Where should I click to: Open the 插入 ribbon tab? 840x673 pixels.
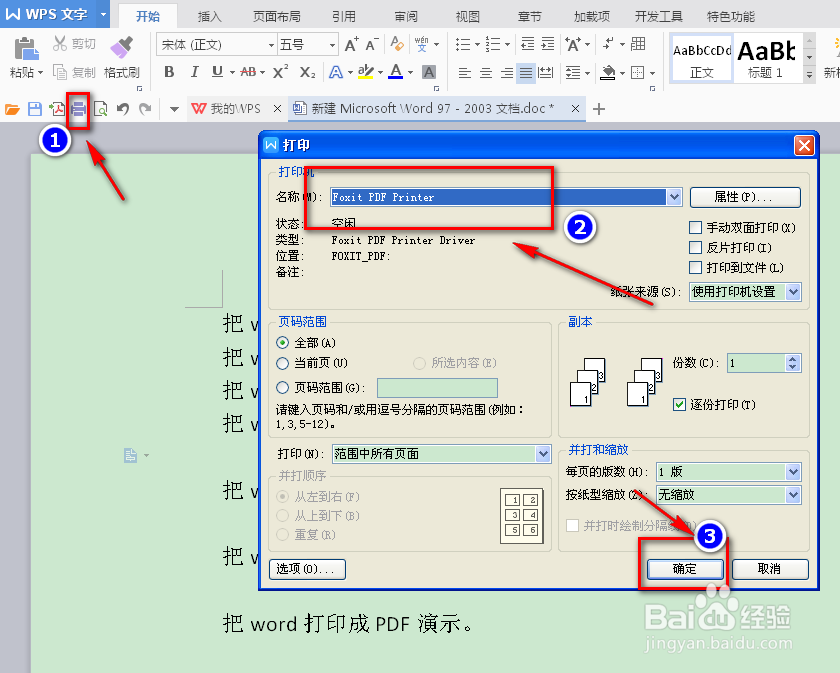click(x=209, y=17)
